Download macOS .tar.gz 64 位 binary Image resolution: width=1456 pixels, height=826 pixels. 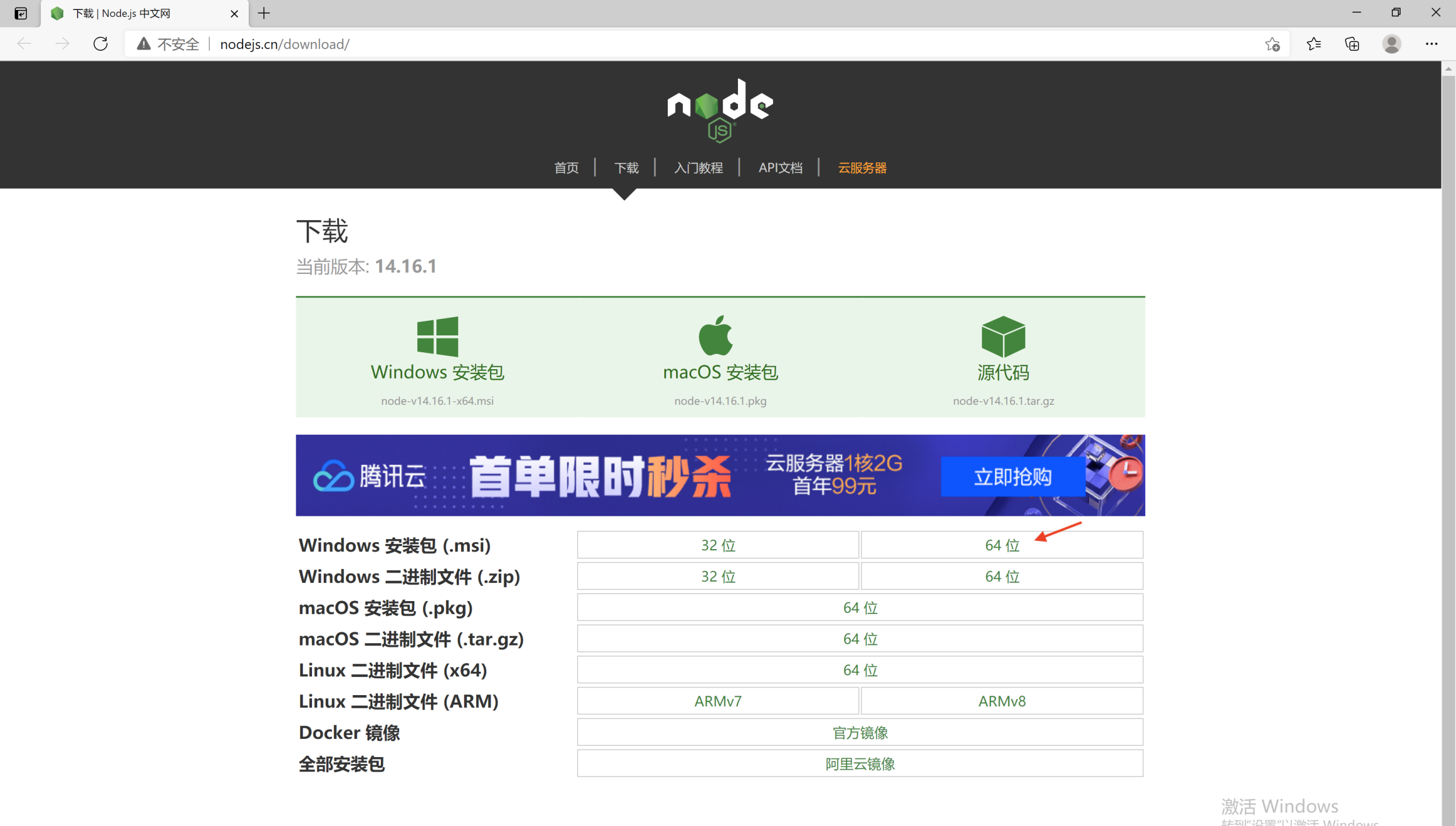pyautogui.click(x=860, y=638)
